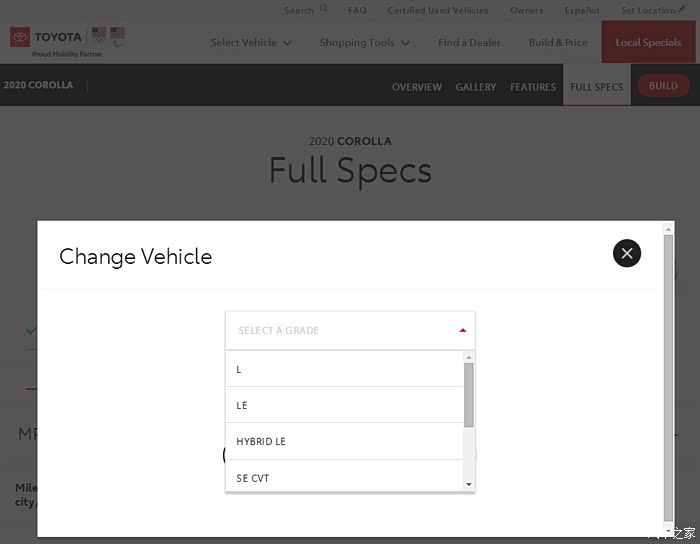
Task: Select the Full Specs tab
Action: [x=597, y=85]
